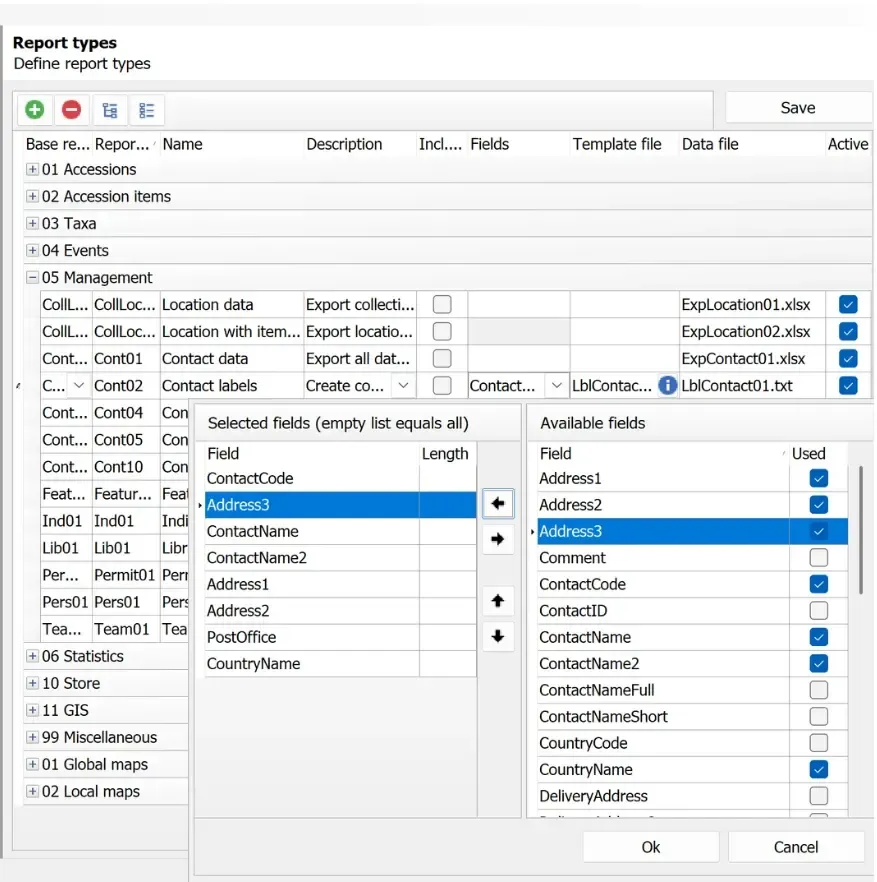This screenshot has width=877, height=882.
Task: Move selected field down with down arrow
Action: pyautogui.click(x=498, y=637)
